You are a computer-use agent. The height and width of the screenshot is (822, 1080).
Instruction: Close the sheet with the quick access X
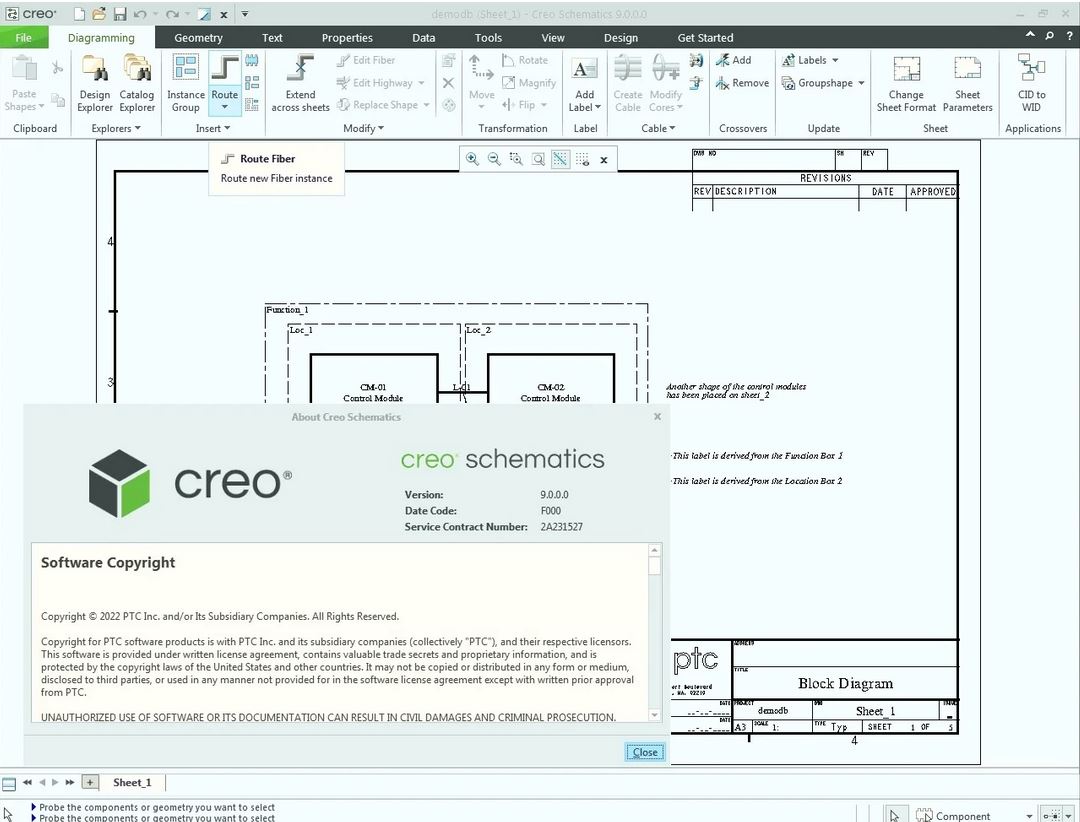coord(224,14)
